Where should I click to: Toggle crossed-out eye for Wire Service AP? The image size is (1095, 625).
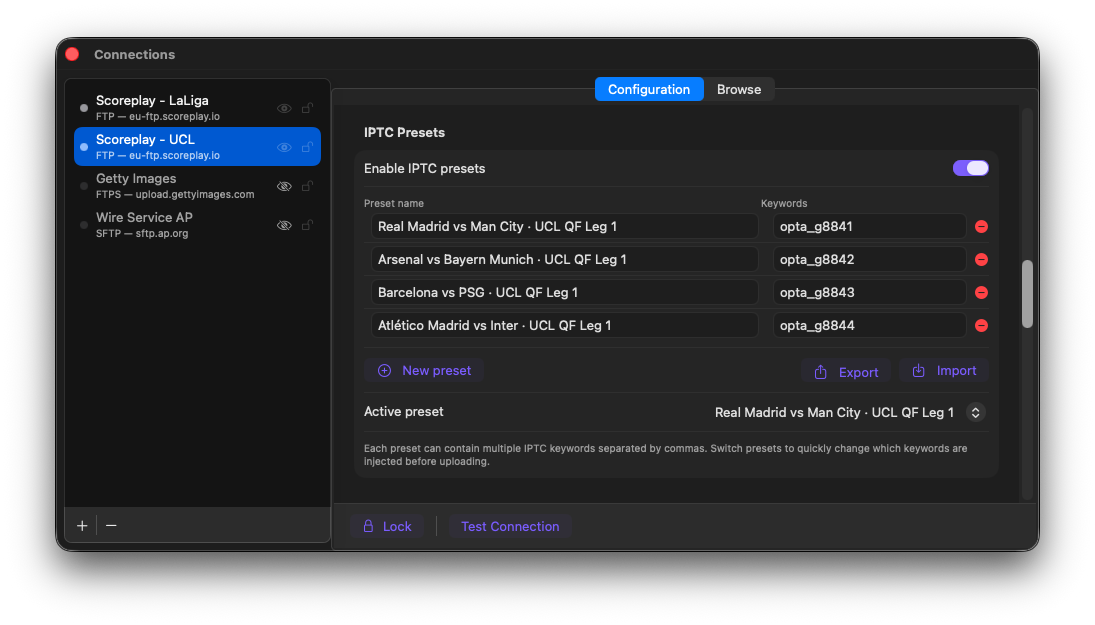click(x=284, y=226)
